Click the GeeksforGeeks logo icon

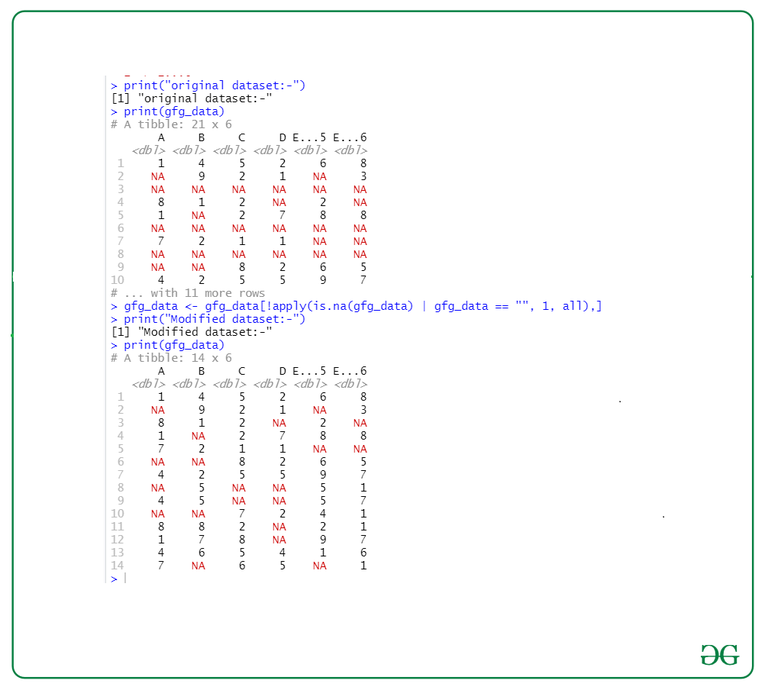[720, 655]
